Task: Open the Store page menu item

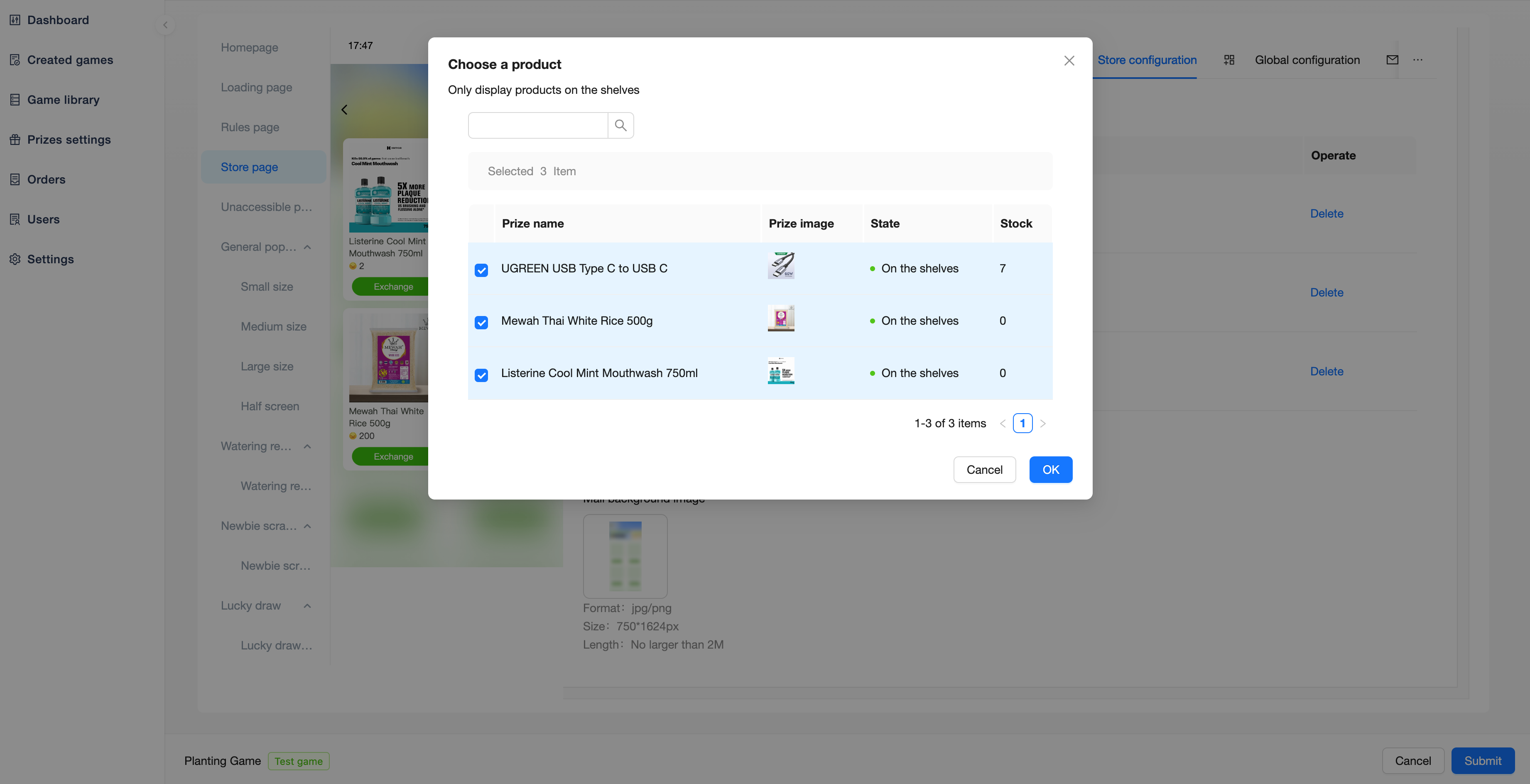Action: pos(249,167)
